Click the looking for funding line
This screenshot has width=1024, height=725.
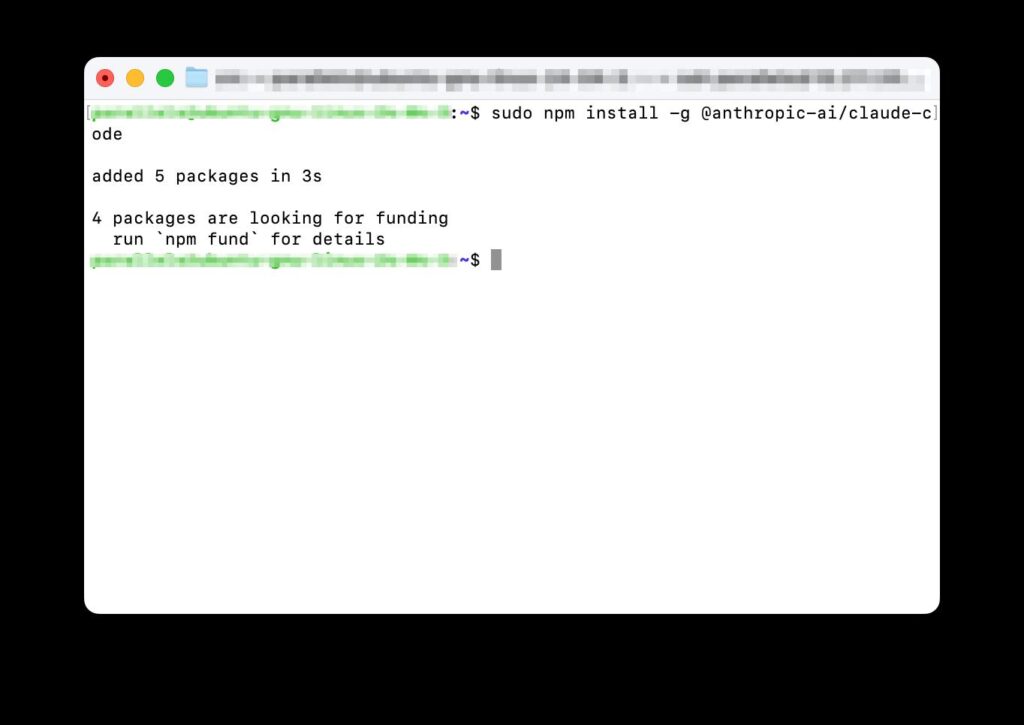pos(270,218)
